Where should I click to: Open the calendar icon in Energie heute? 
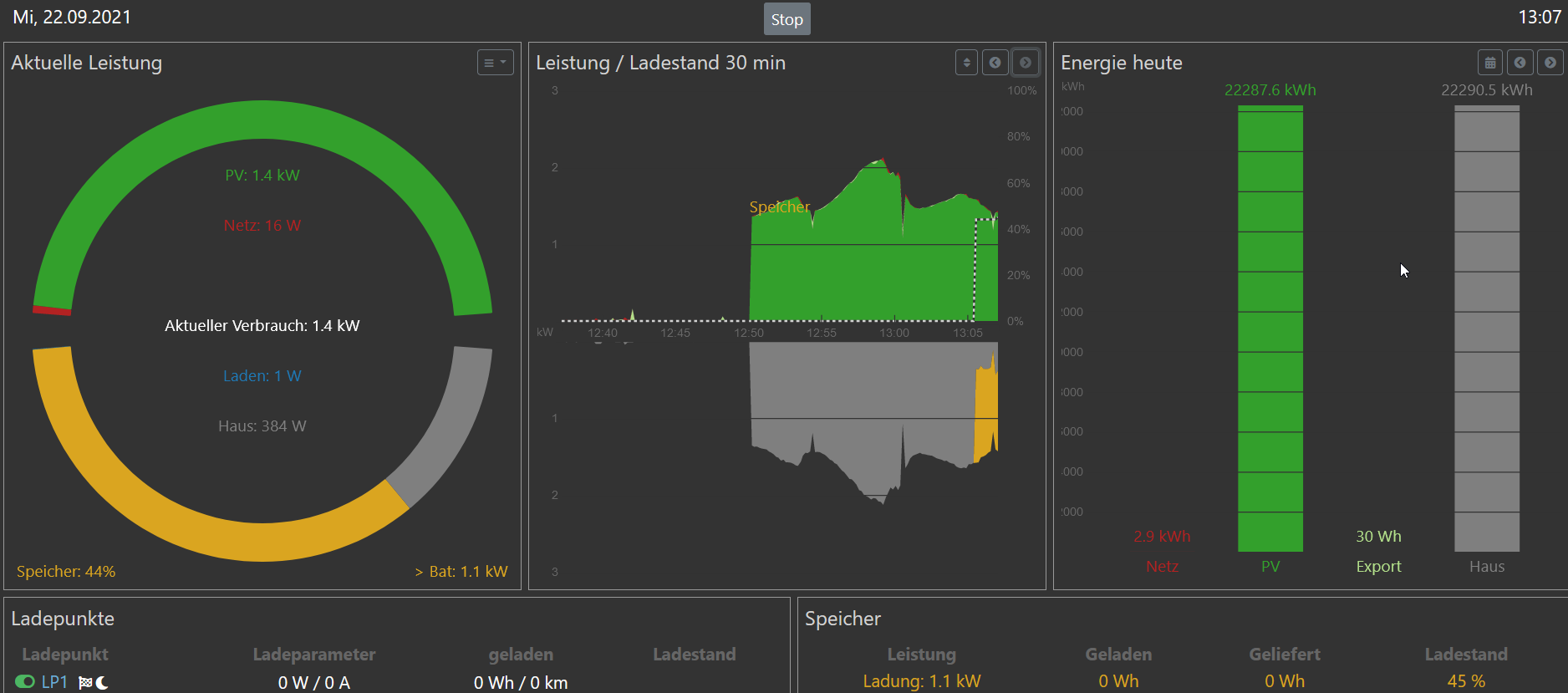[1489, 63]
